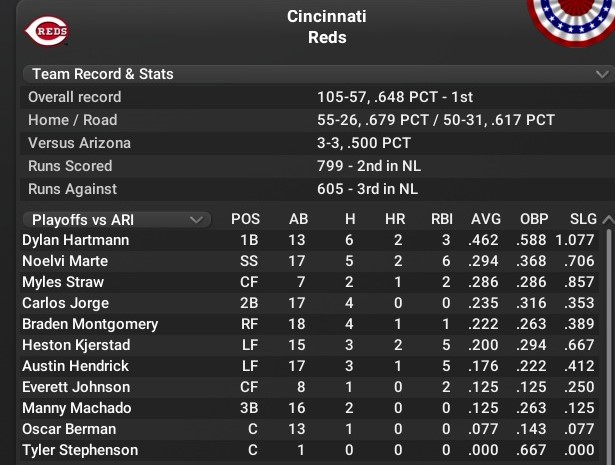Click on Tyler Stephenson's name
The height and width of the screenshot is (465, 615).
(x=80, y=450)
